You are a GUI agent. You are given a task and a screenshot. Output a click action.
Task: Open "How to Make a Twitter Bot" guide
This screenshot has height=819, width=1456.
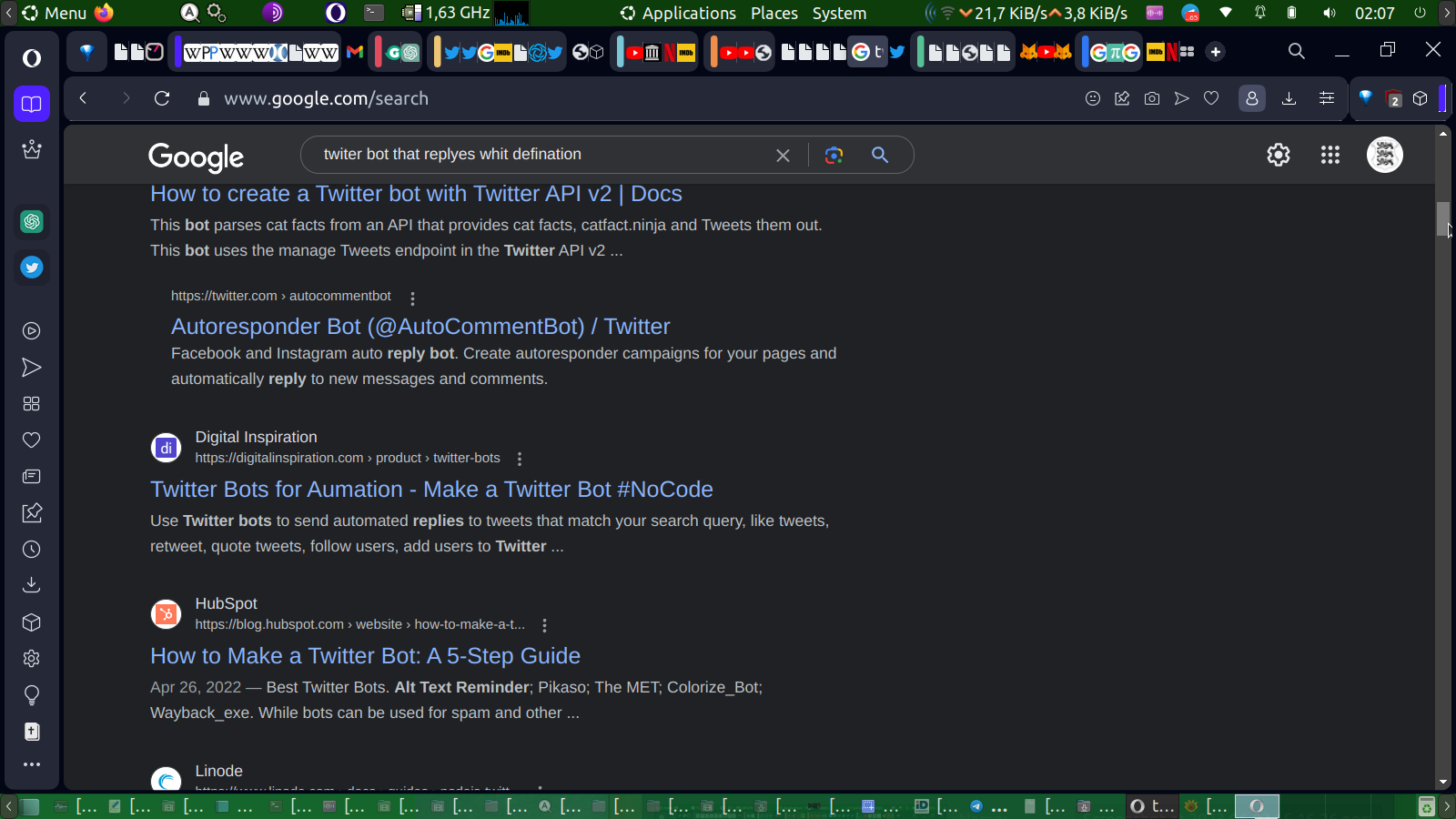coord(365,656)
